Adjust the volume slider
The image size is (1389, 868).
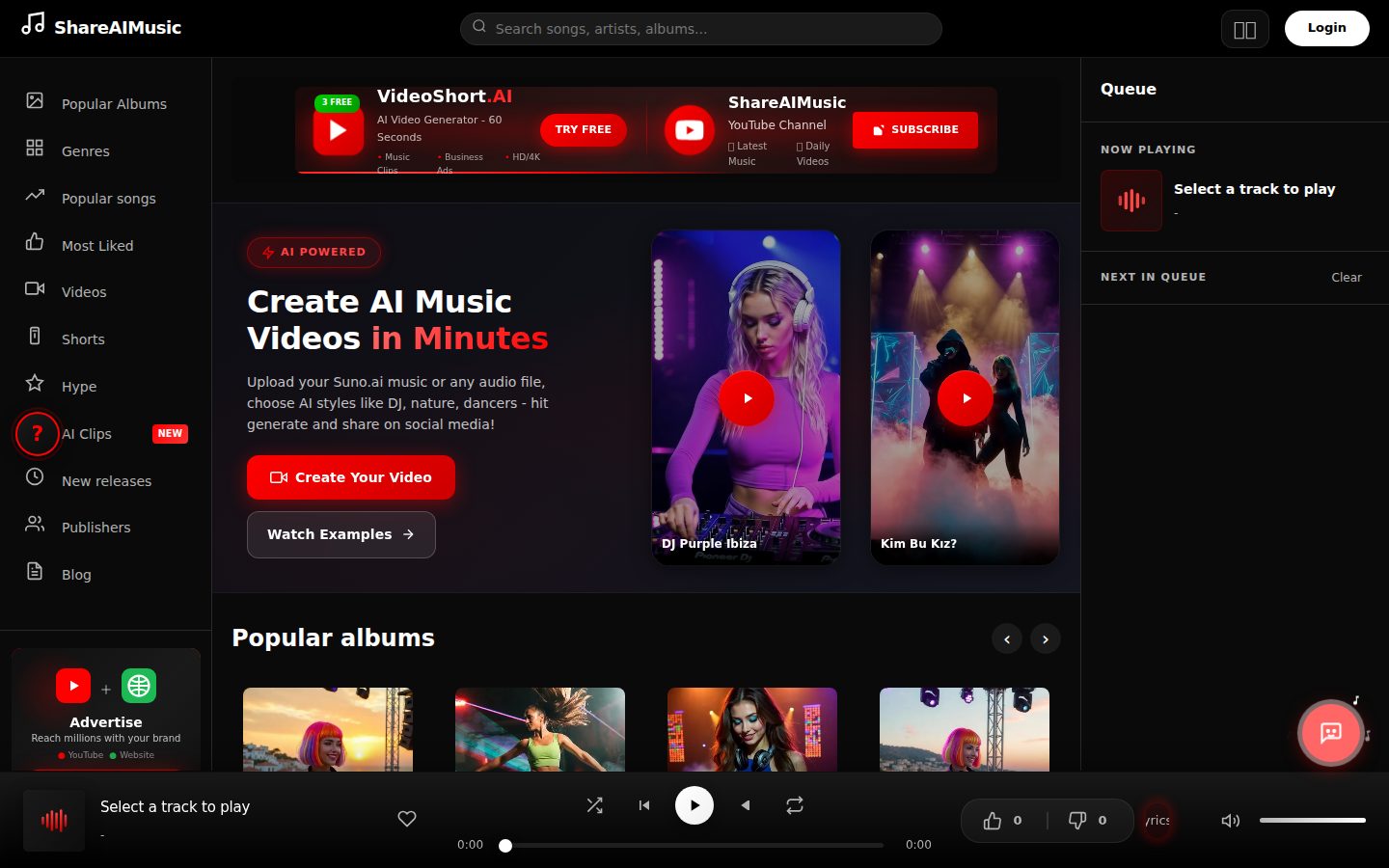pyautogui.click(x=1313, y=821)
